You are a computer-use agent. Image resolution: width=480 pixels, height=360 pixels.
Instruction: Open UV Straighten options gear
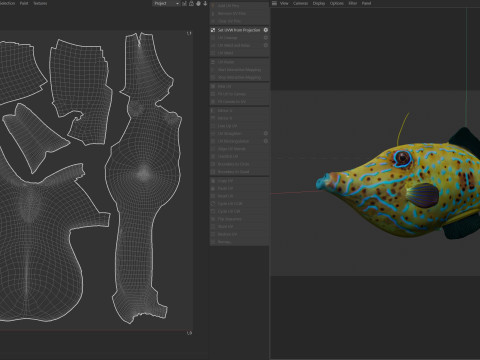pyautogui.click(x=266, y=133)
